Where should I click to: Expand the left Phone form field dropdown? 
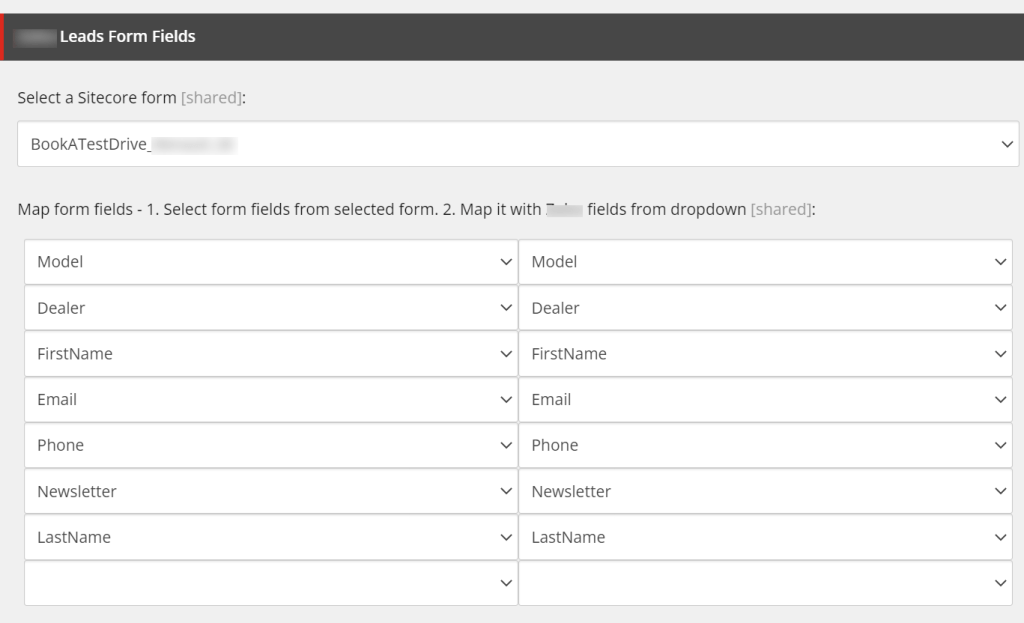click(271, 445)
